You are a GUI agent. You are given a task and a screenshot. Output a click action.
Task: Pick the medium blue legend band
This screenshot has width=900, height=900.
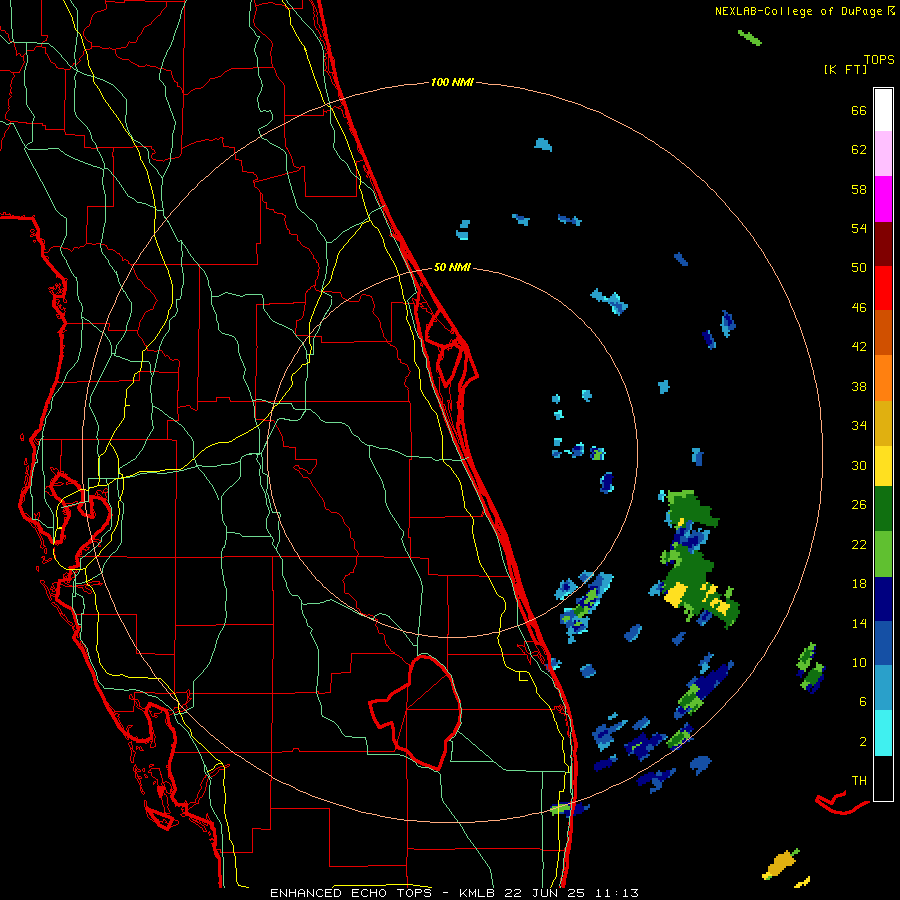pyautogui.click(x=883, y=643)
